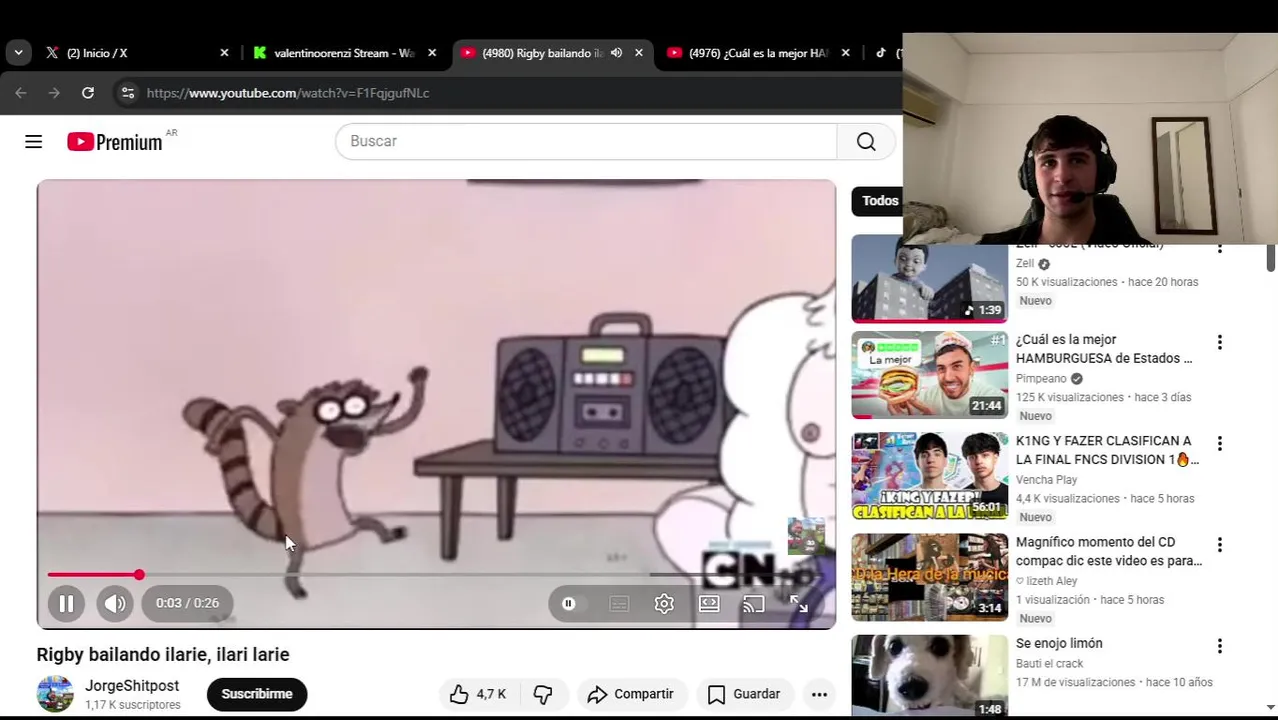The height and width of the screenshot is (720, 1278).
Task: Switch to valentinoorenzi Stream tab
Action: pyautogui.click(x=343, y=53)
